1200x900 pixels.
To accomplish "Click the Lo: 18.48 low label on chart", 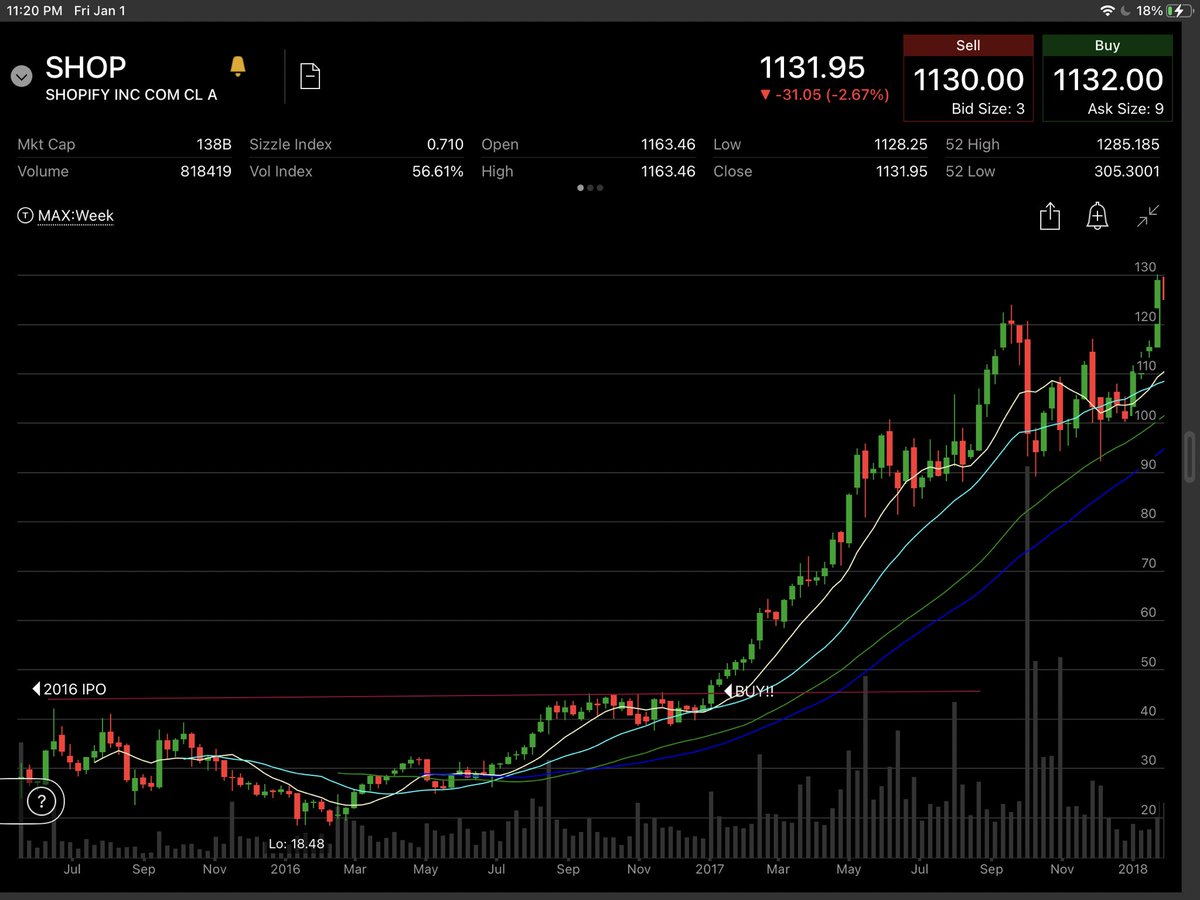I will (x=297, y=843).
